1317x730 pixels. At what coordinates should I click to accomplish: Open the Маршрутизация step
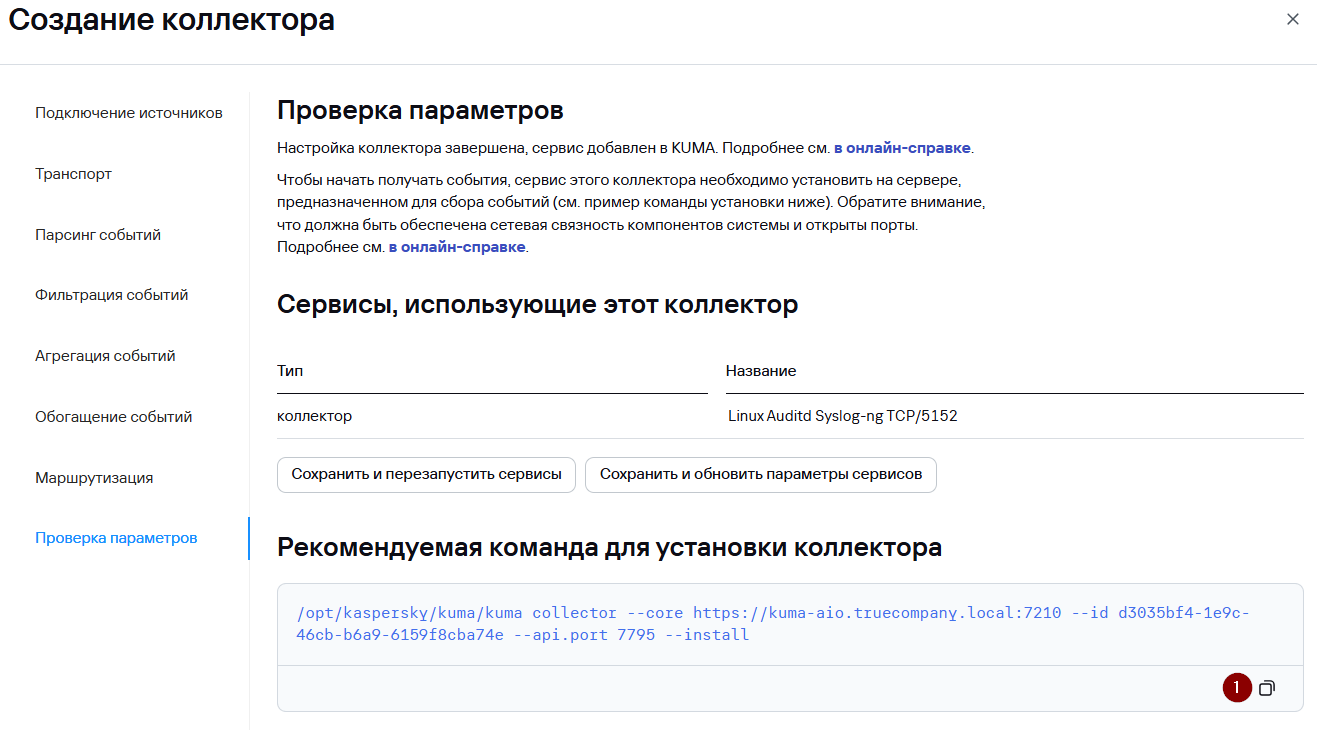[94, 478]
